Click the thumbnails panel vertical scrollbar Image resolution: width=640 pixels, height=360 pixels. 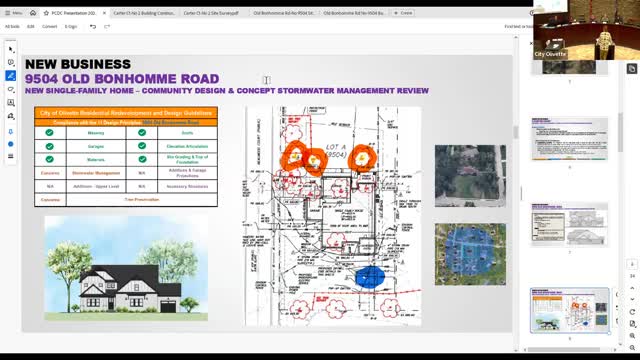click(x=620, y=133)
